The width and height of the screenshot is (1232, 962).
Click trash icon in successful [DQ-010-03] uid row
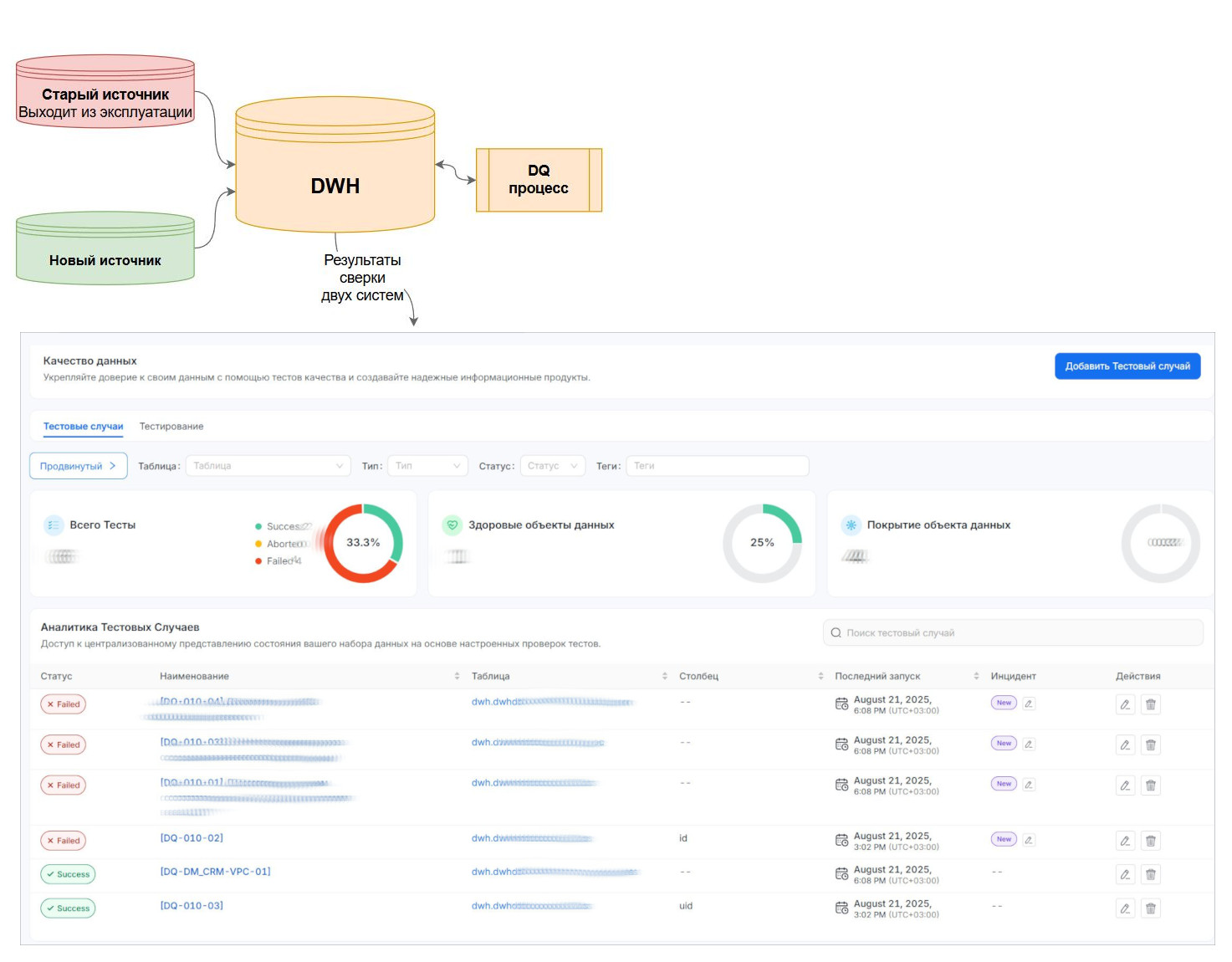[1151, 908]
